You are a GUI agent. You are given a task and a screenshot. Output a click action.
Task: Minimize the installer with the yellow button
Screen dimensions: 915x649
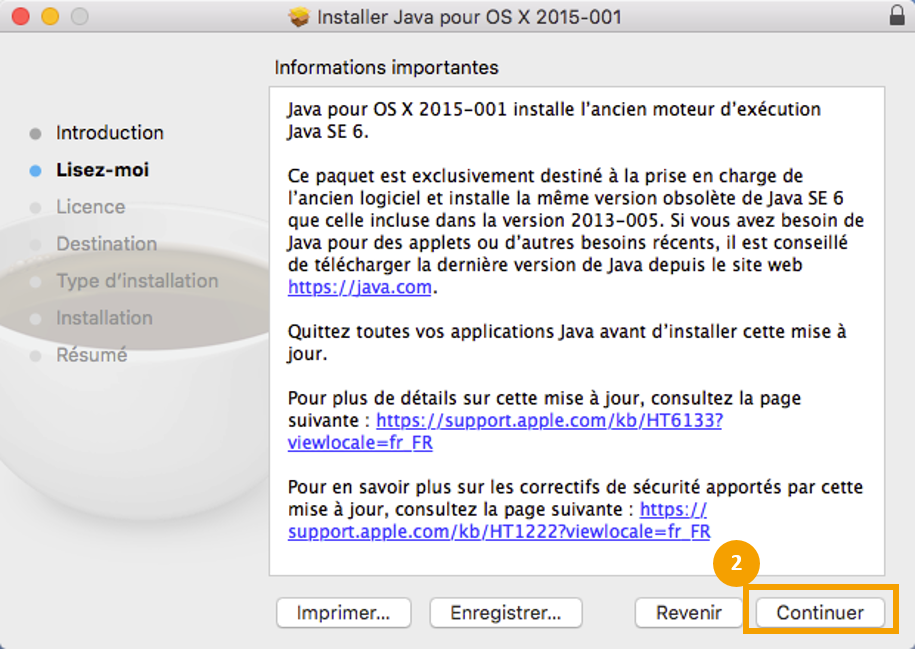click(50, 16)
